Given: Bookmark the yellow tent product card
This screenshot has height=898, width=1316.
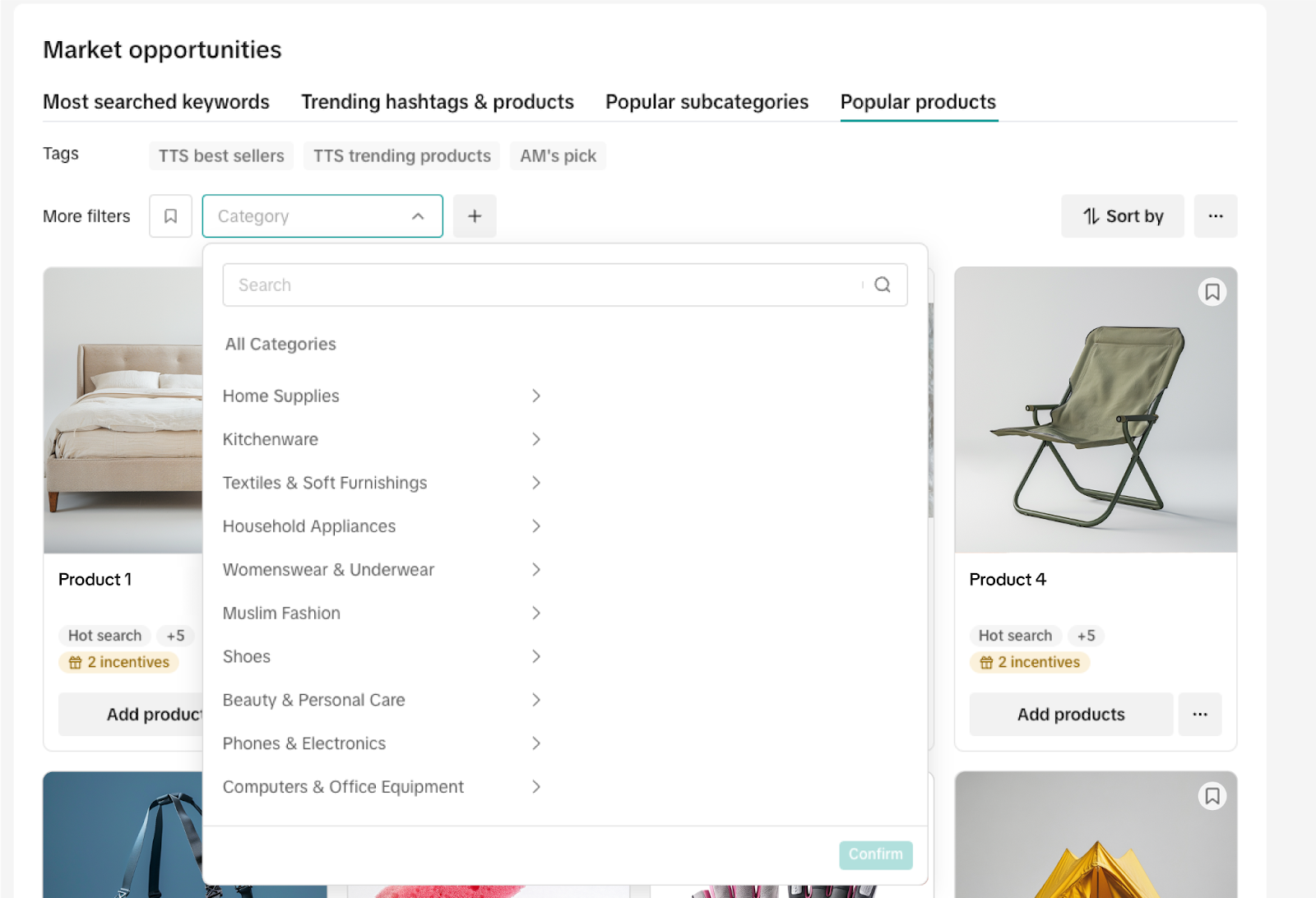Looking at the screenshot, I should pos(1212,795).
